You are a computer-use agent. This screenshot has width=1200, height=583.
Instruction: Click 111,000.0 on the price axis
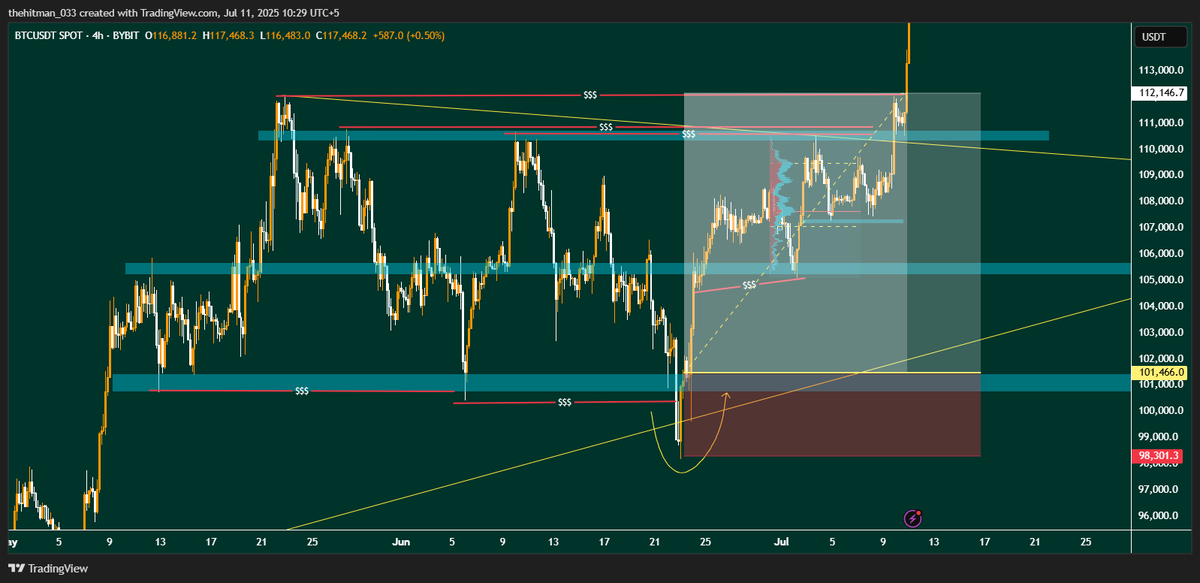pyautogui.click(x=1159, y=122)
